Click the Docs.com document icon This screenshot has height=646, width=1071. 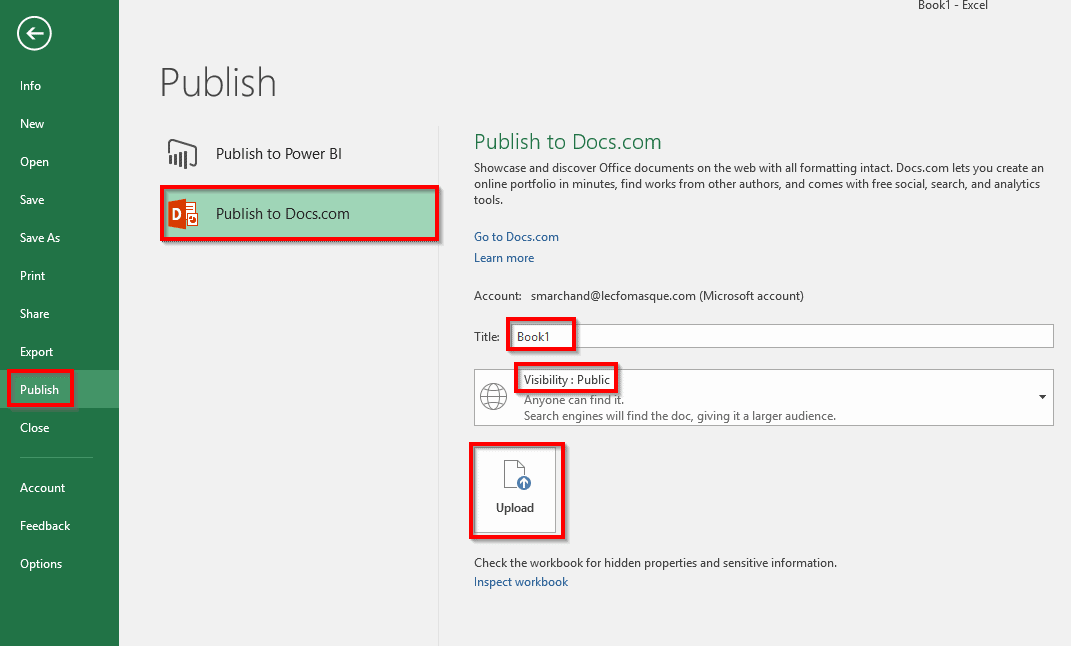pos(182,214)
